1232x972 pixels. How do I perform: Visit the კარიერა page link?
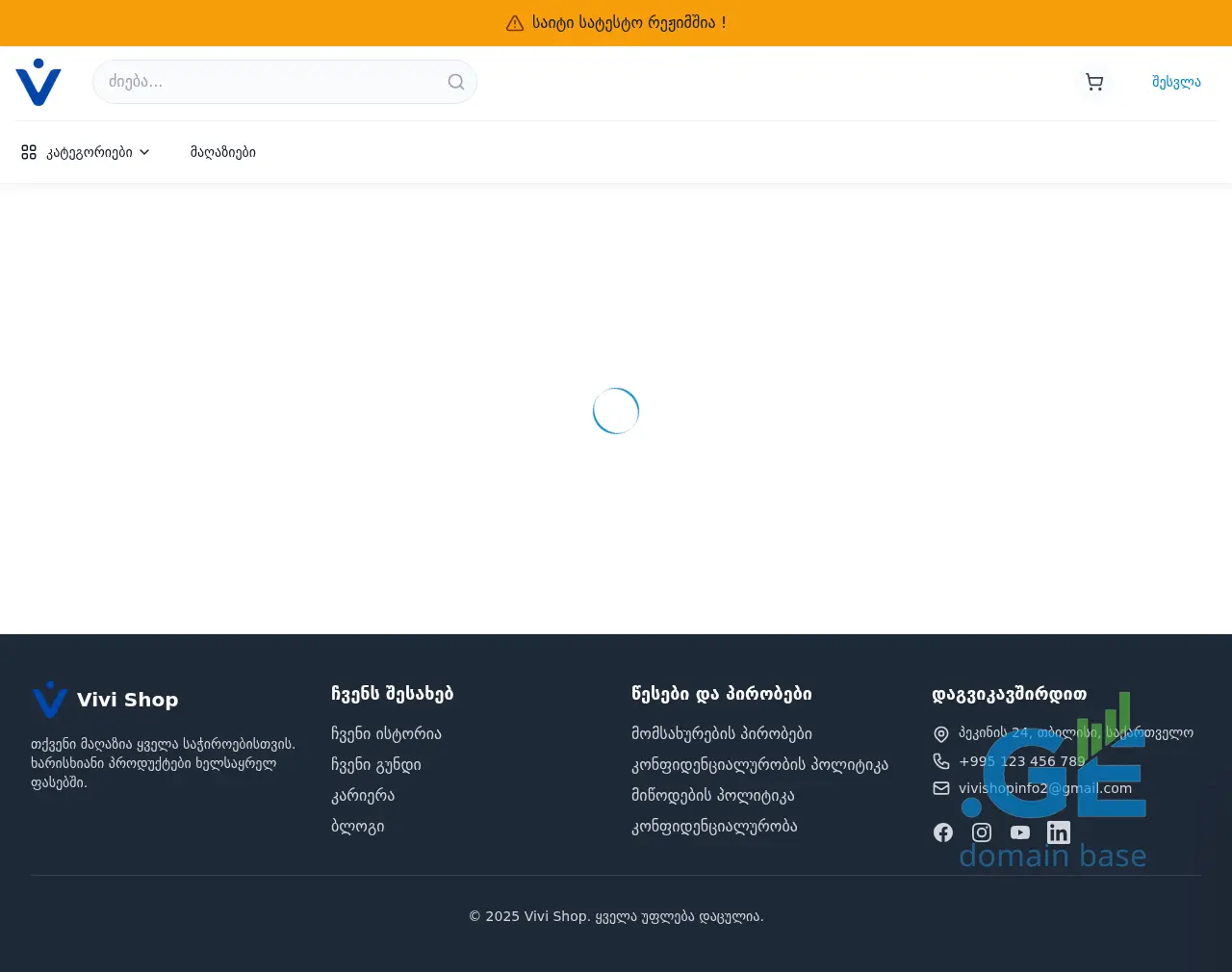[x=363, y=796]
